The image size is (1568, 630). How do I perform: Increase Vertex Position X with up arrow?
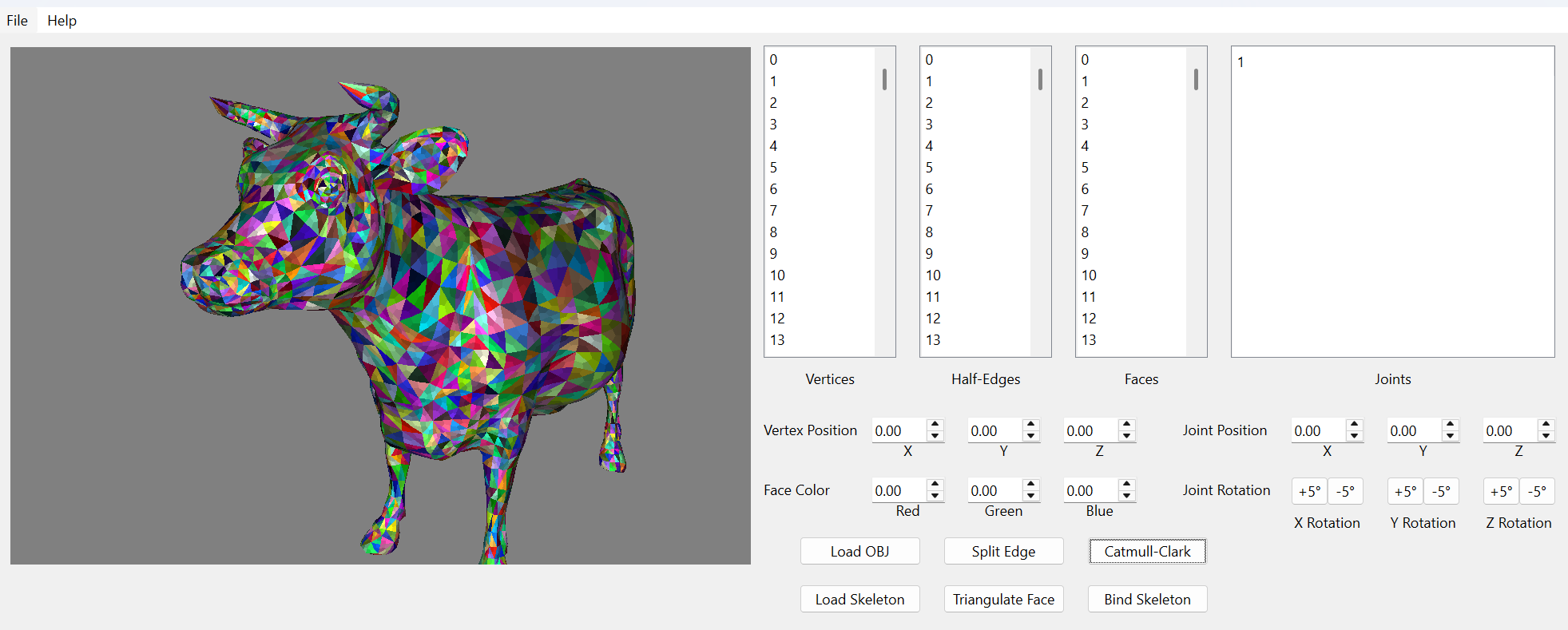(935, 425)
